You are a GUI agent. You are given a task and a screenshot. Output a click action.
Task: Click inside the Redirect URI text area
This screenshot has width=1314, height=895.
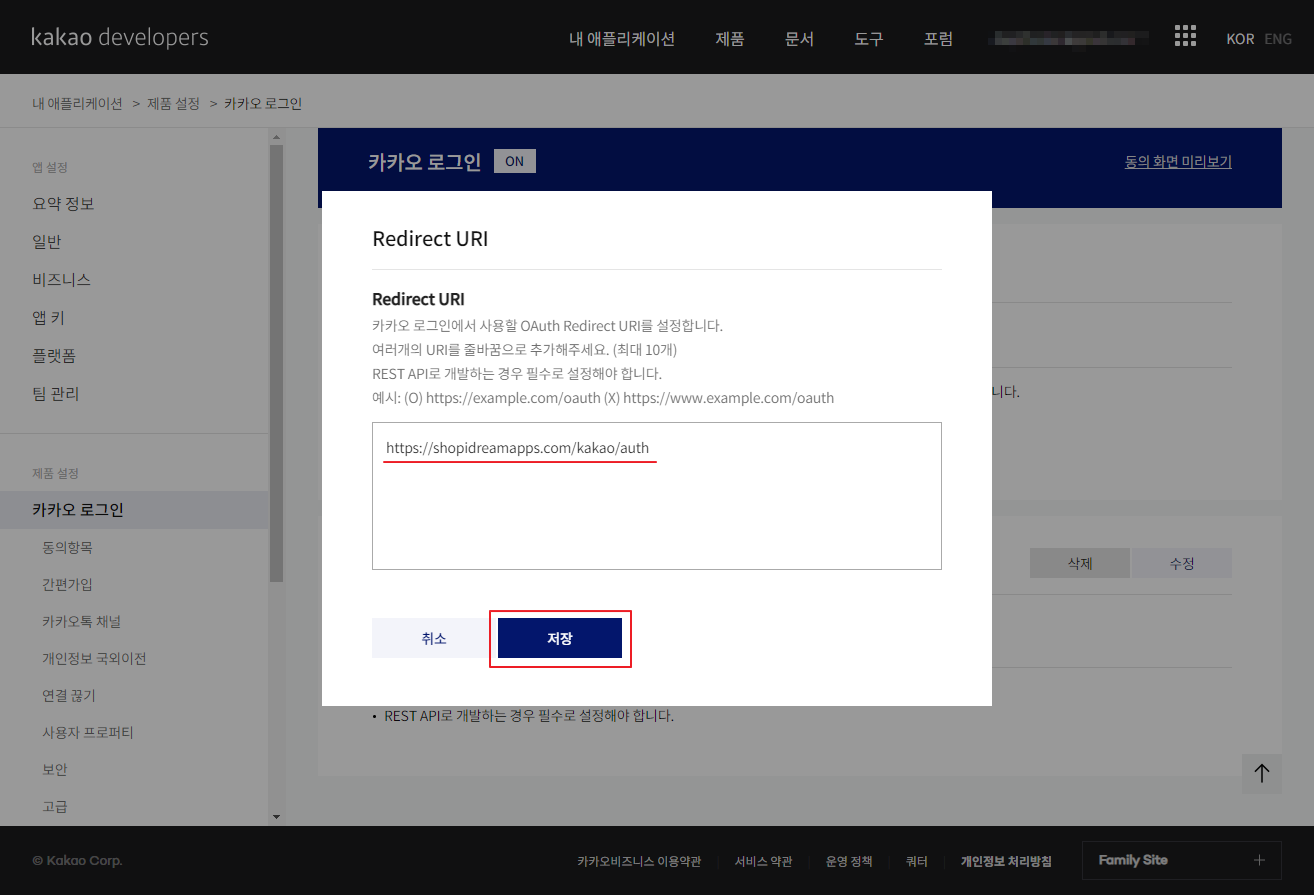pos(657,496)
